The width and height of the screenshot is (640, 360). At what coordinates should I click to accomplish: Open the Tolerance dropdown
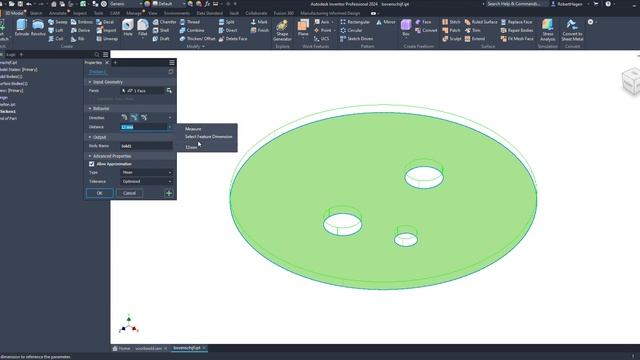tap(146, 182)
